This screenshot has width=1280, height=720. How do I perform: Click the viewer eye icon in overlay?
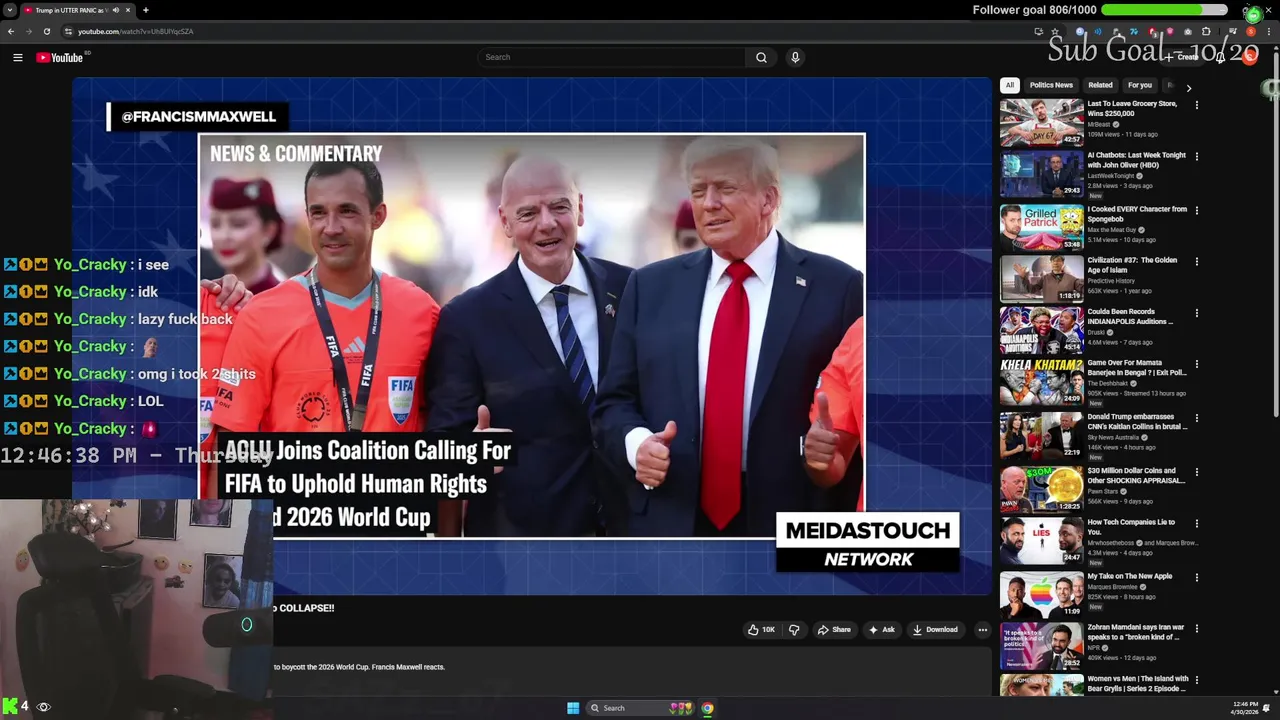43,707
